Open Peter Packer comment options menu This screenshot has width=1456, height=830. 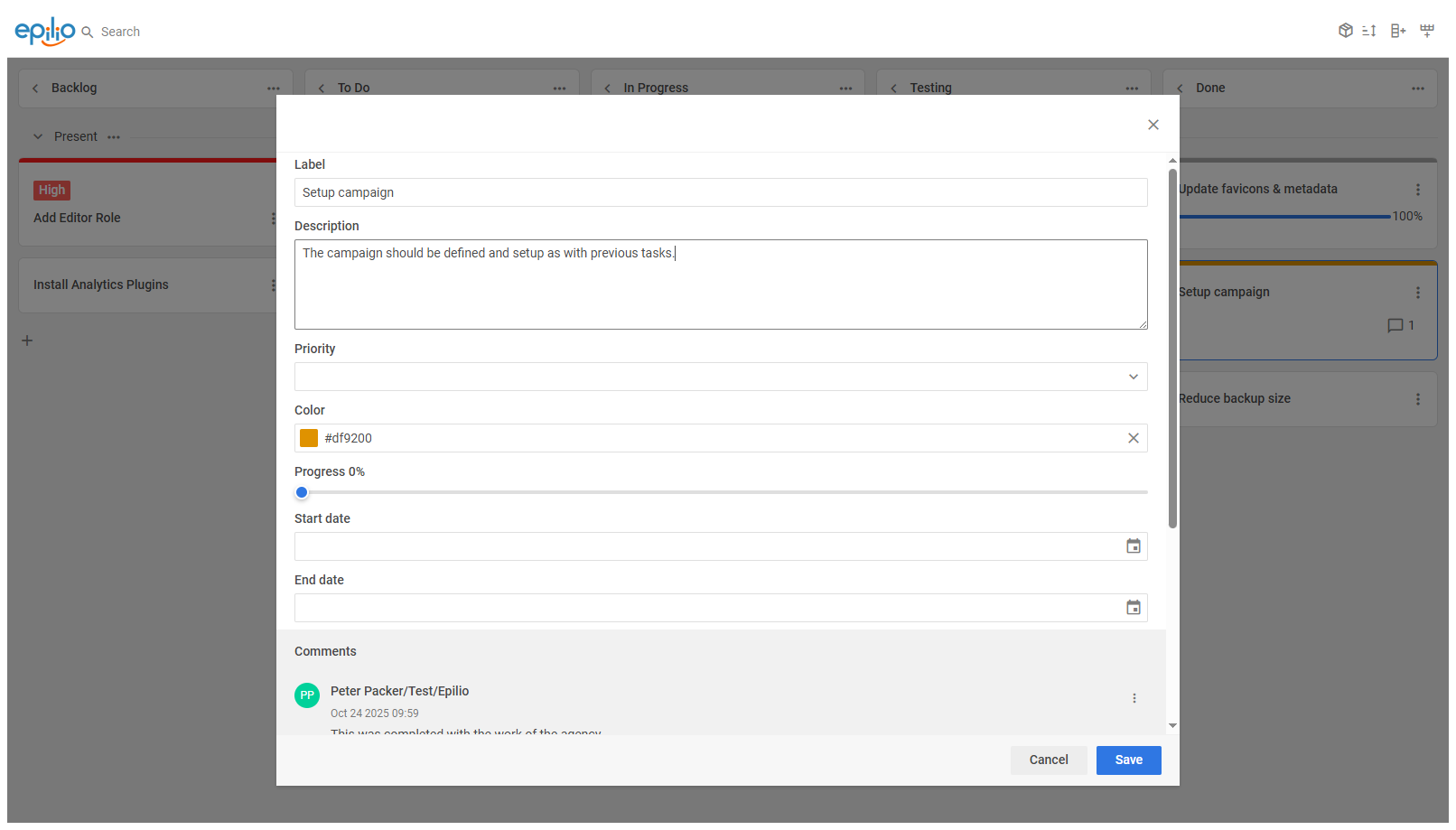pos(1134,698)
